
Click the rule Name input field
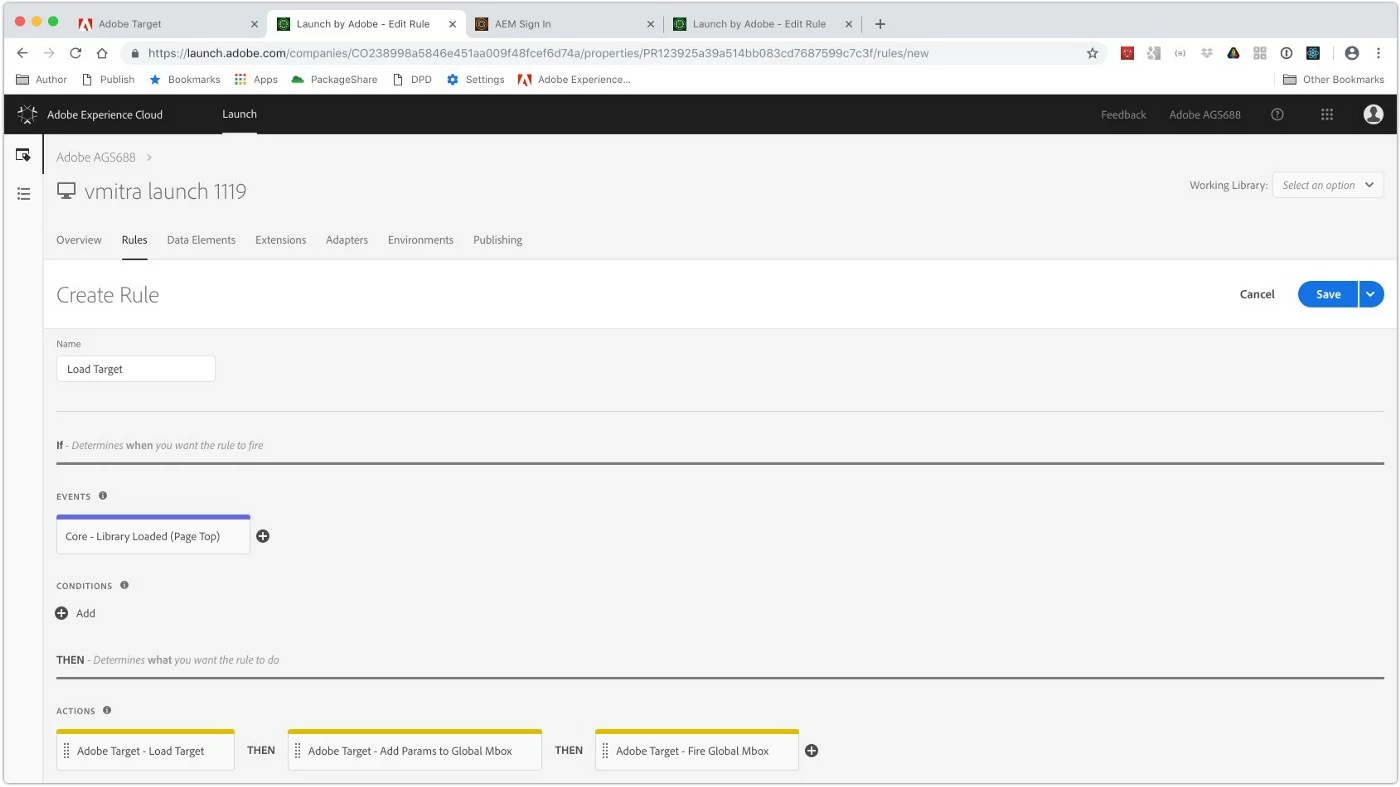(x=136, y=369)
